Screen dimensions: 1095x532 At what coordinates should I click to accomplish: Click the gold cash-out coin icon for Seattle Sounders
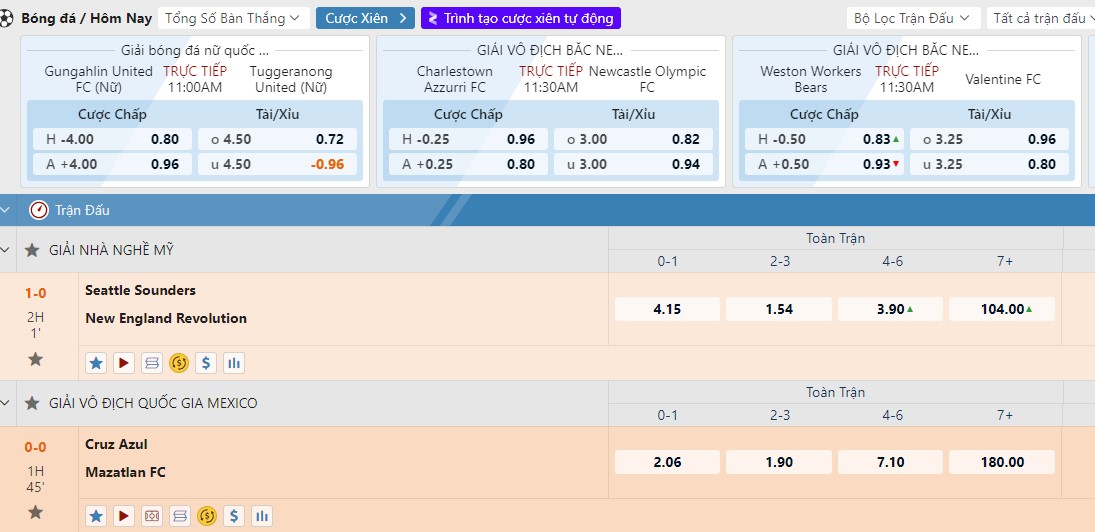[x=179, y=363]
